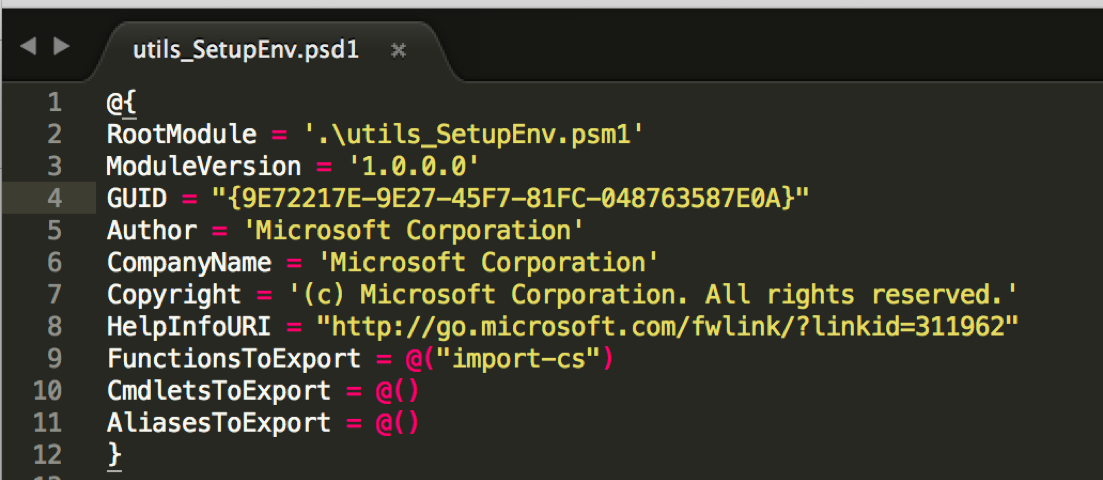Screen dimensions: 1103x480
Task: Click line number 9 in gutter
Action: tap(54, 359)
